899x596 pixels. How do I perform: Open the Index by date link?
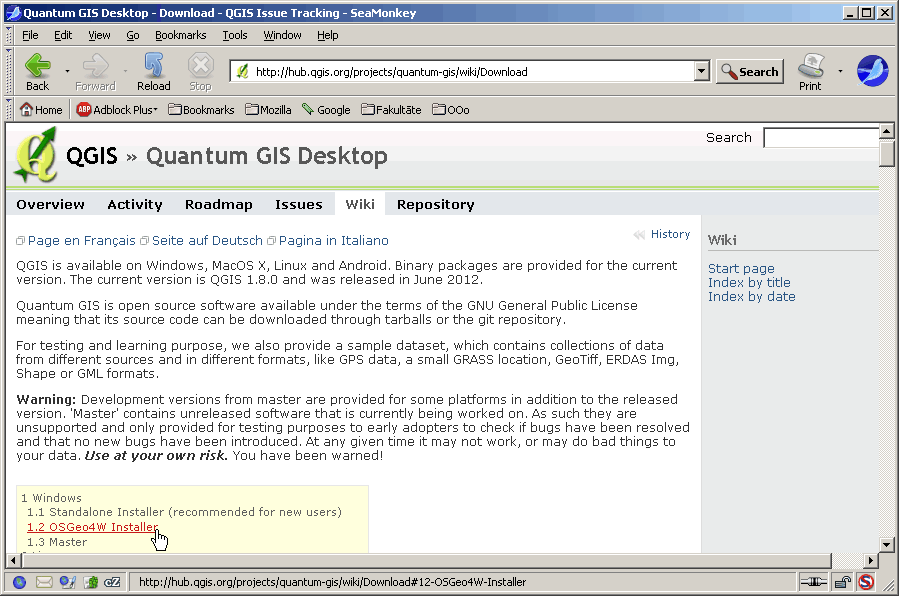click(752, 297)
